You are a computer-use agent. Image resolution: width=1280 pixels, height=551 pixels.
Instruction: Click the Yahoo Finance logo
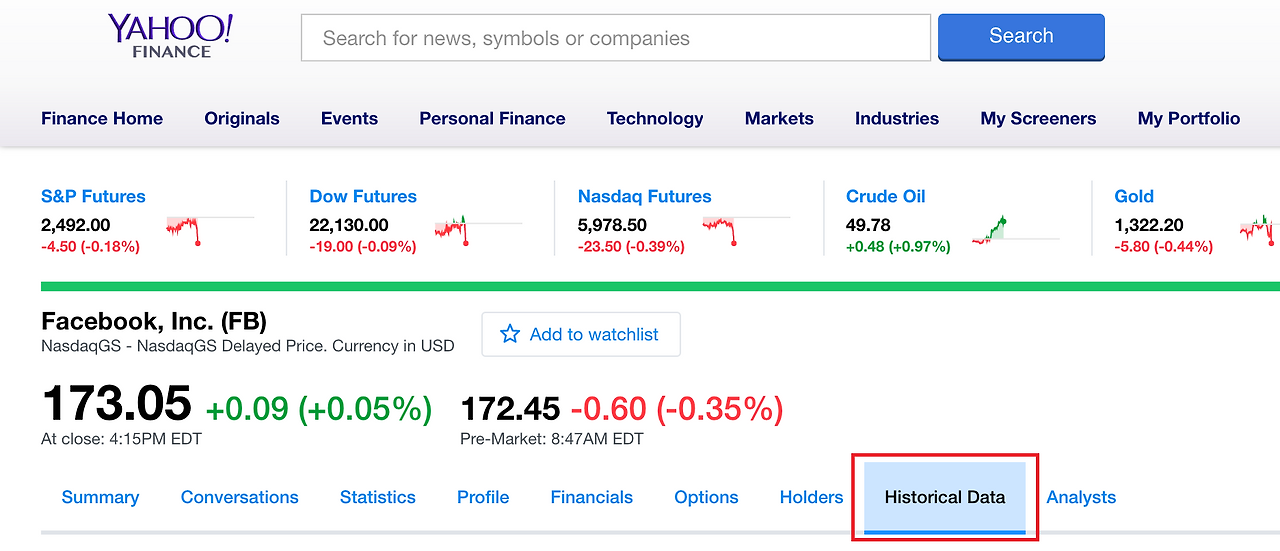click(170, 36)
